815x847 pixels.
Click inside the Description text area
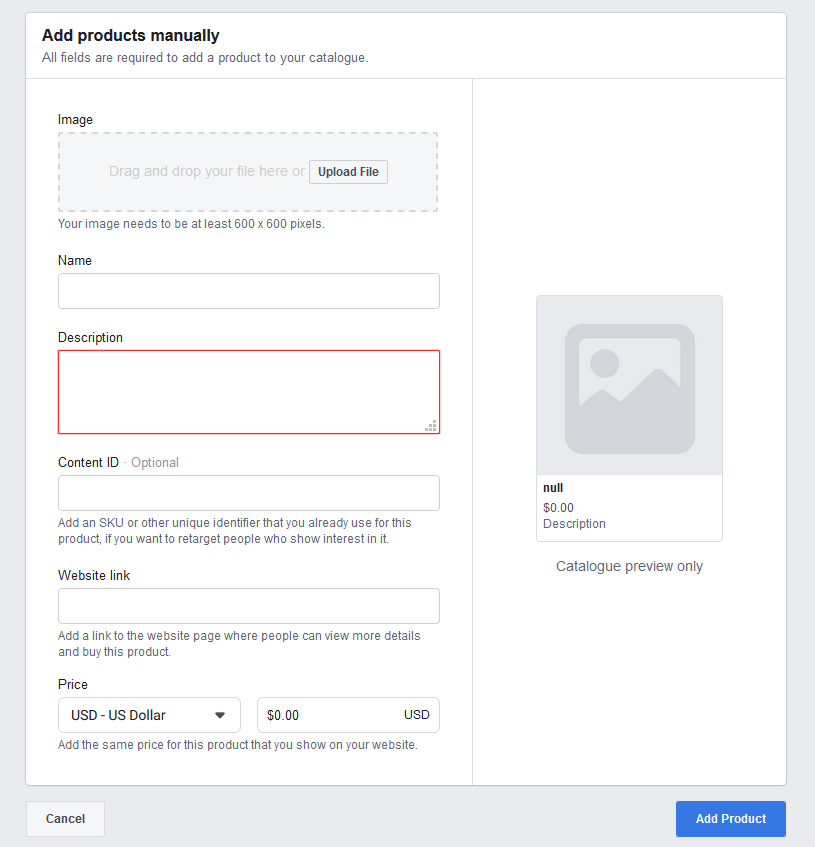pyautogui.click(x=249, y=391)
